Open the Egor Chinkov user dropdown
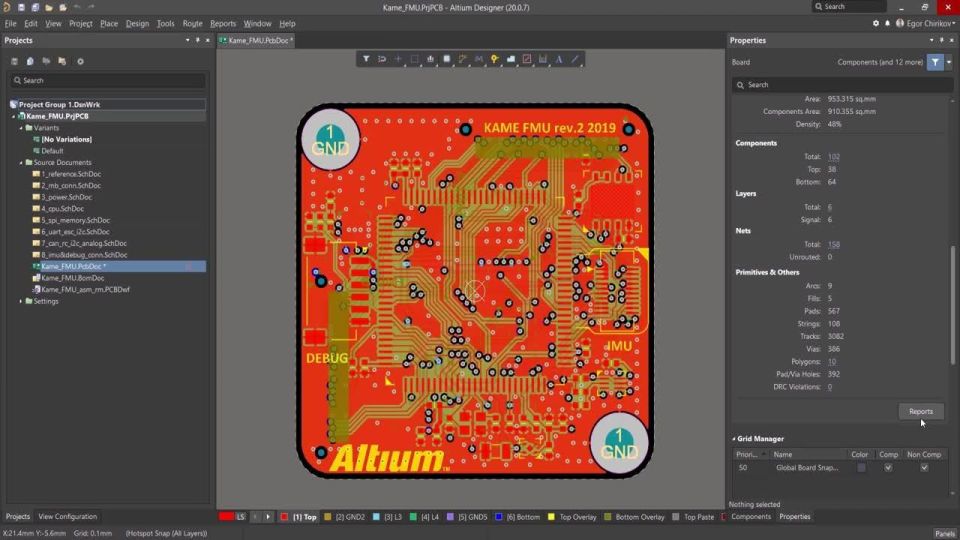The image size is (960, 540). 925,23
